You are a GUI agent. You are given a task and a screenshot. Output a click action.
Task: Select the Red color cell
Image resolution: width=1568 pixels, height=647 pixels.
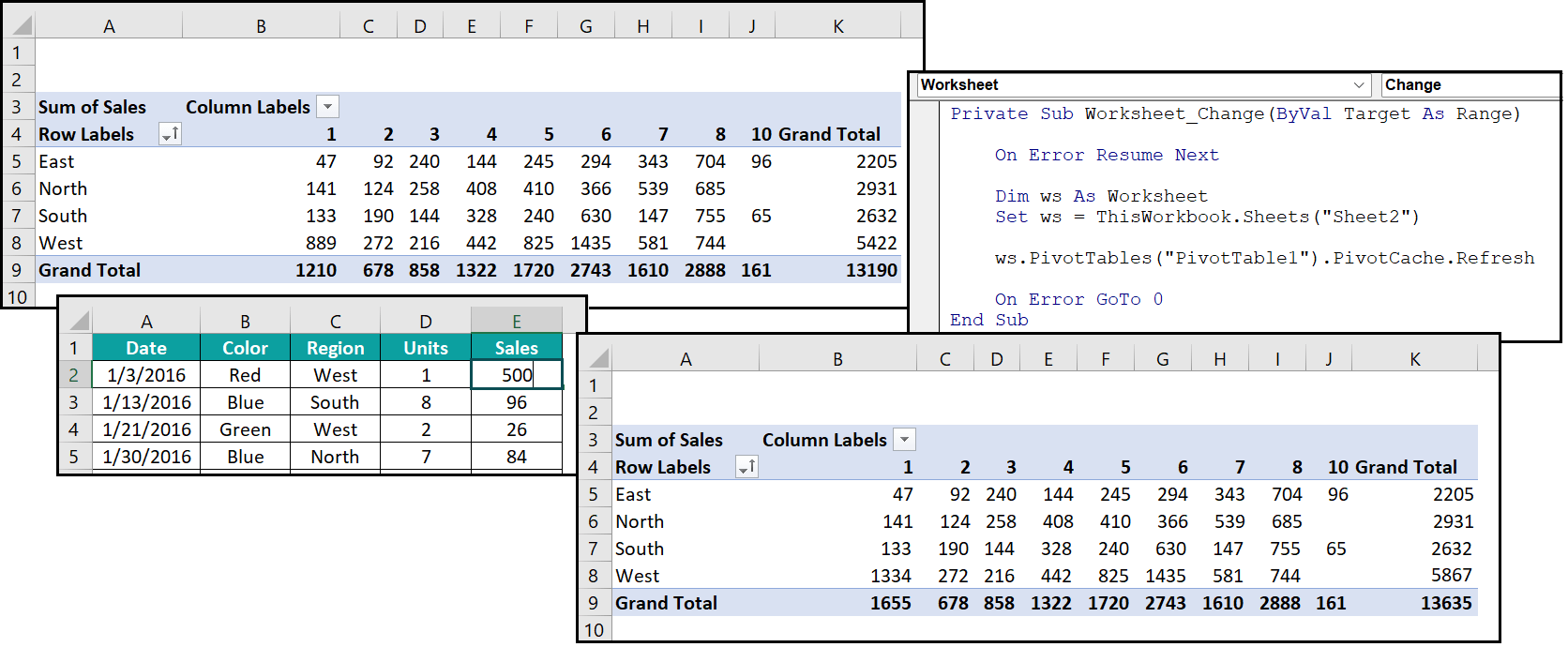point(245,375)
